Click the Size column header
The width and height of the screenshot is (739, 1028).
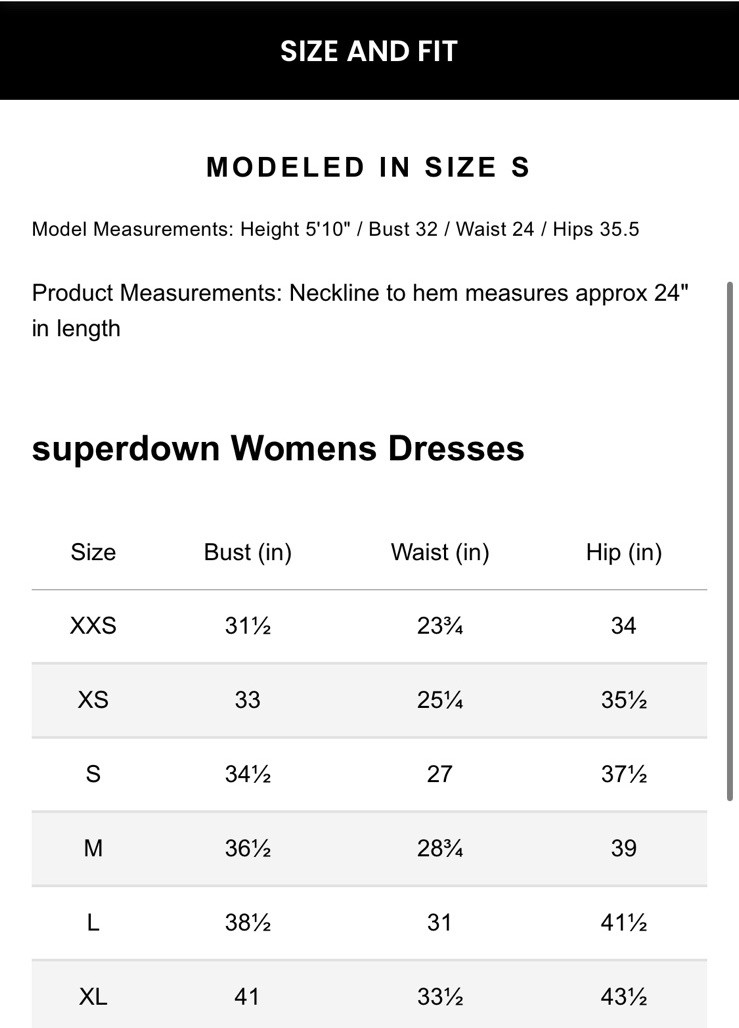93,552
